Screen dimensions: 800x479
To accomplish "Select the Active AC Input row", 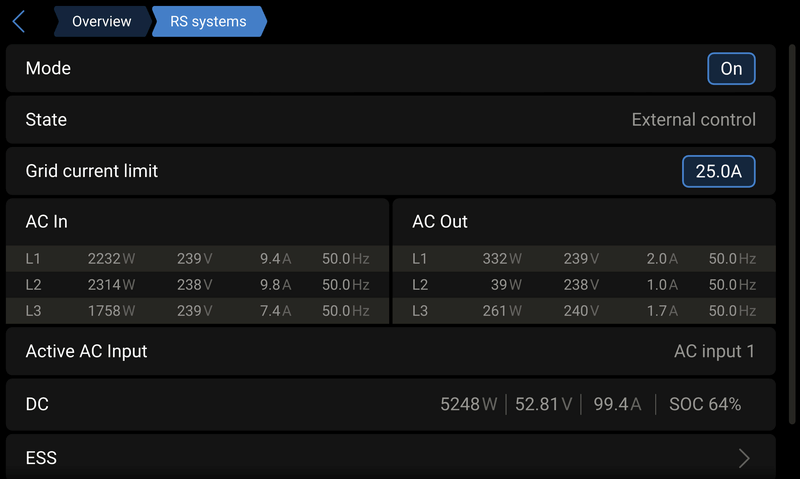I will coord(390,351).
